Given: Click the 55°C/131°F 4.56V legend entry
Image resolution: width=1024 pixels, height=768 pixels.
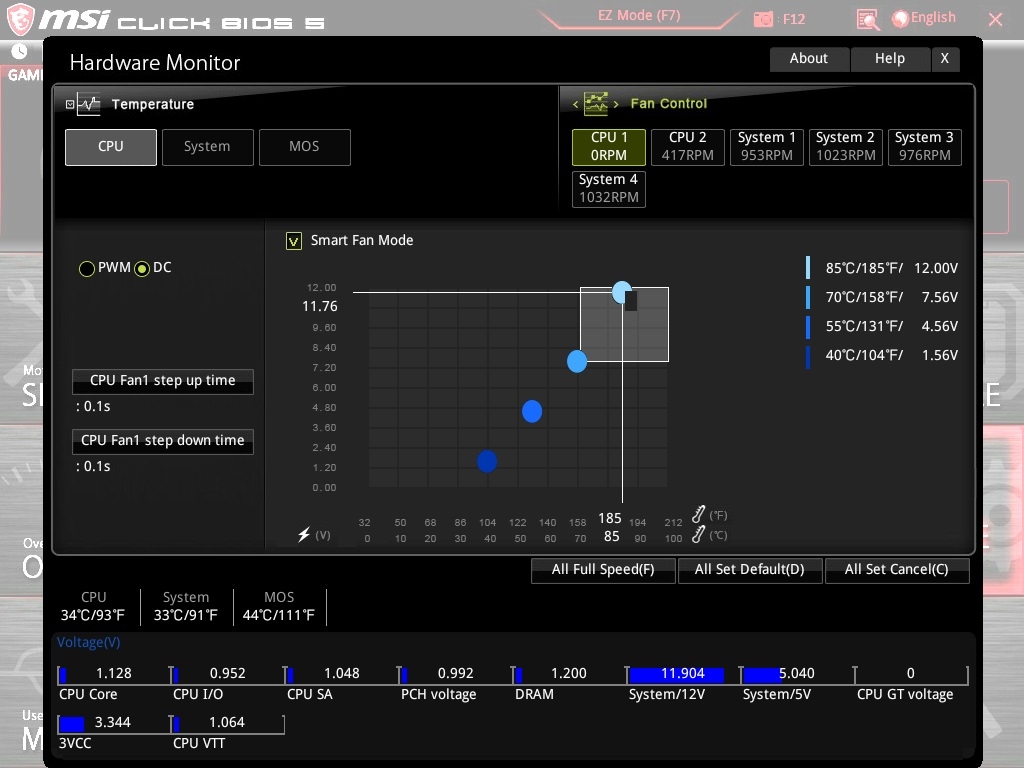Looking at the screenshot, I should [882, 326].
